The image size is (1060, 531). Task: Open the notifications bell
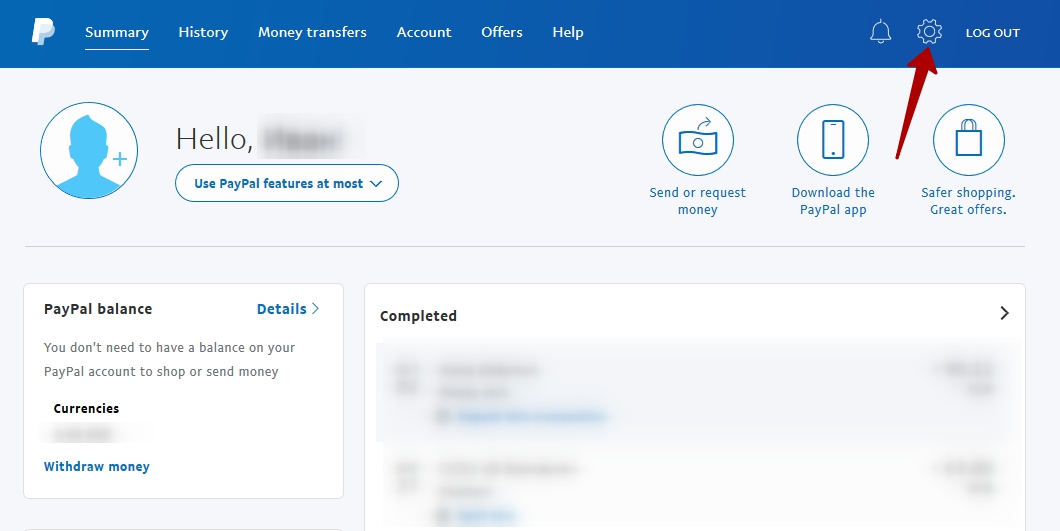point(880,32)
